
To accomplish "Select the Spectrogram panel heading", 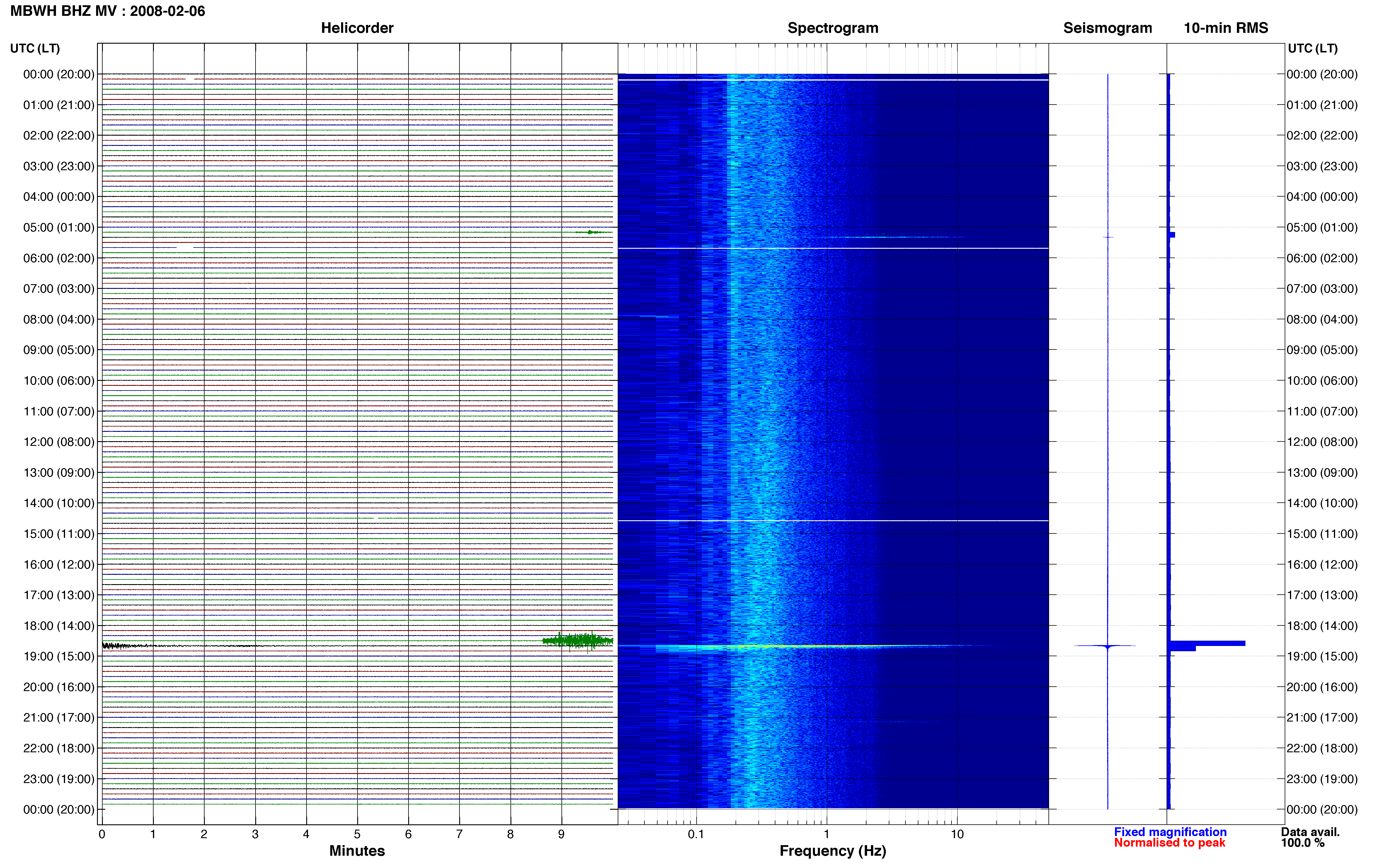I will point(833,28).
